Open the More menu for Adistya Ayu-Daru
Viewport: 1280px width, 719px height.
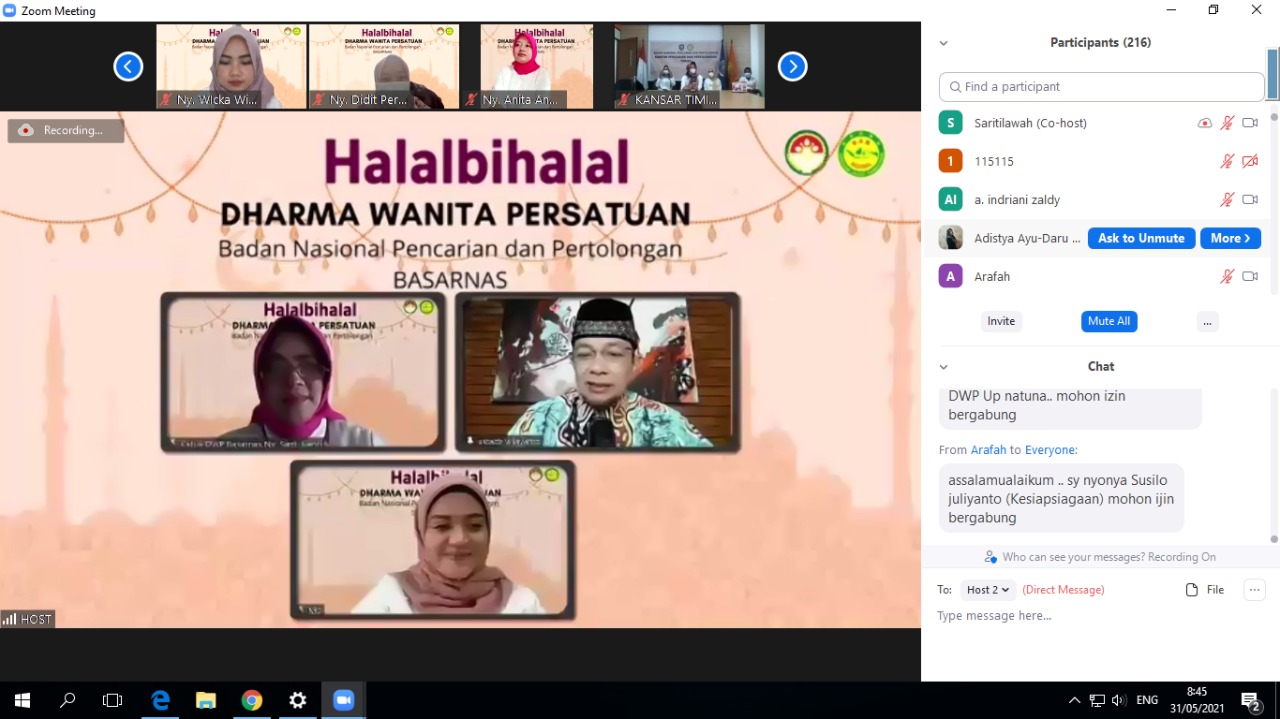pyautogui.click(x=1229, y=238)
